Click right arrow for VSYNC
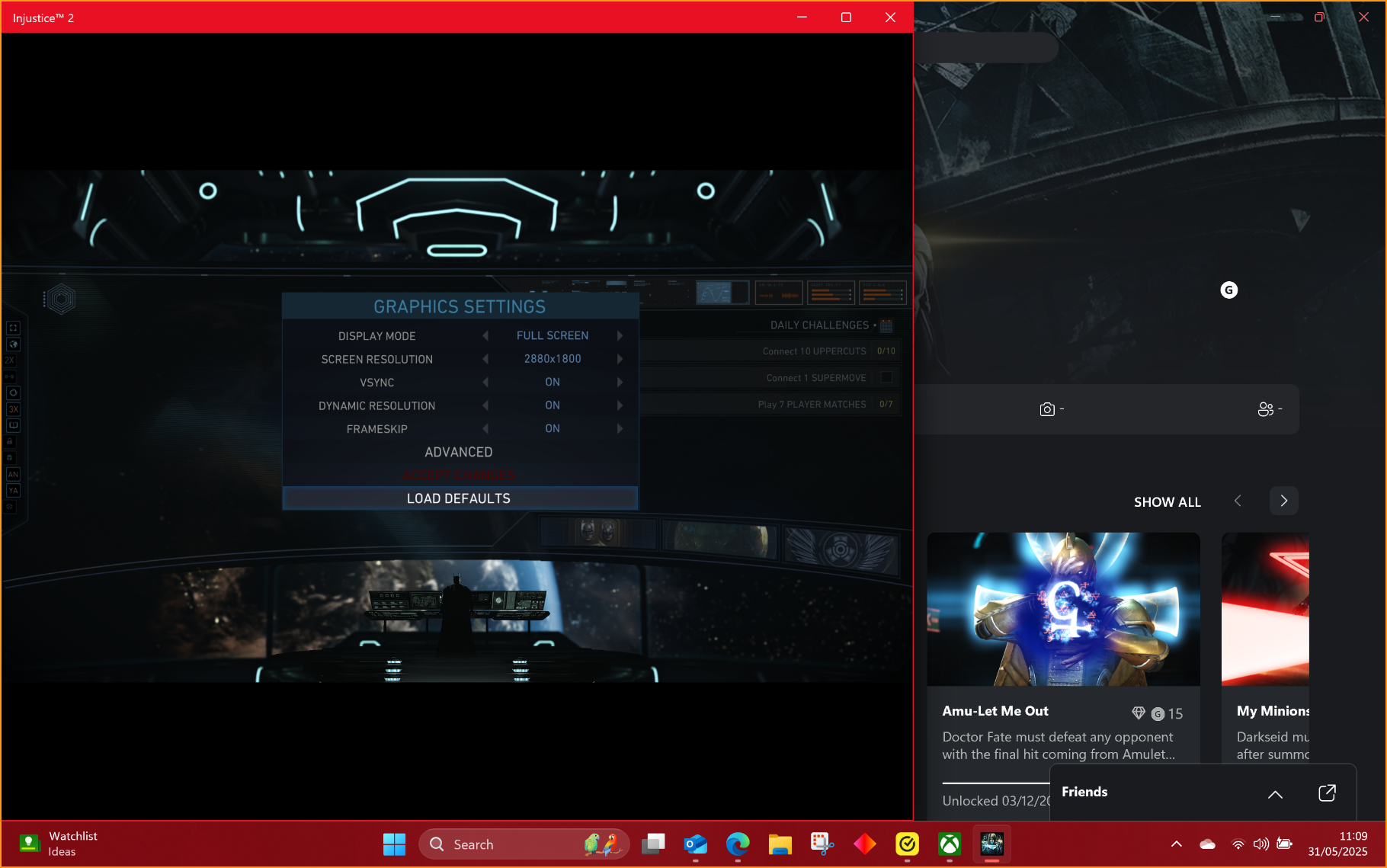Image resolution: width=1387 pixels, height=868 pixels. click(x=620, y=383)
